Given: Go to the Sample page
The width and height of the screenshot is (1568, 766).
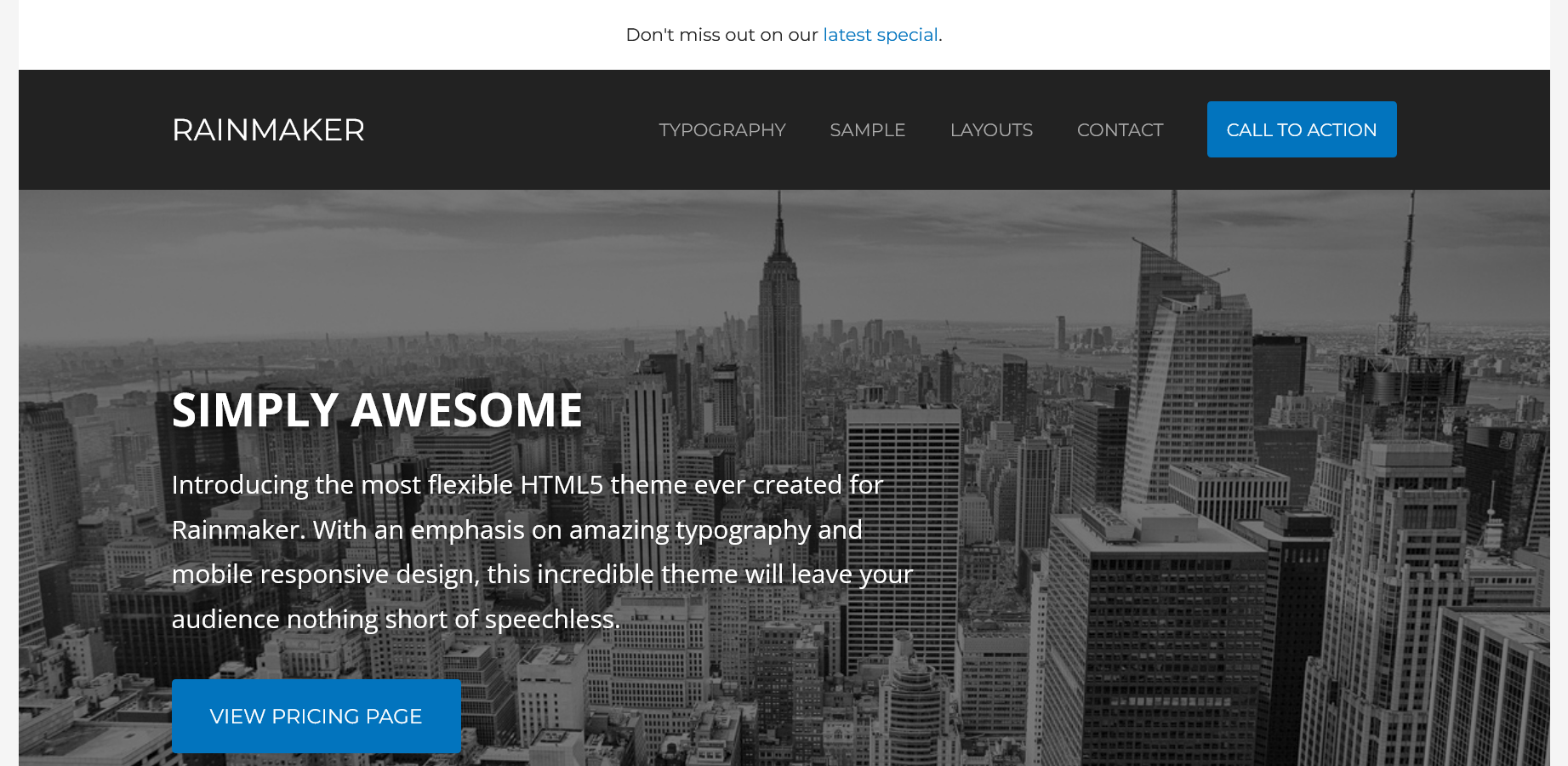Looking at the screenshot, I should pos(868,130).
